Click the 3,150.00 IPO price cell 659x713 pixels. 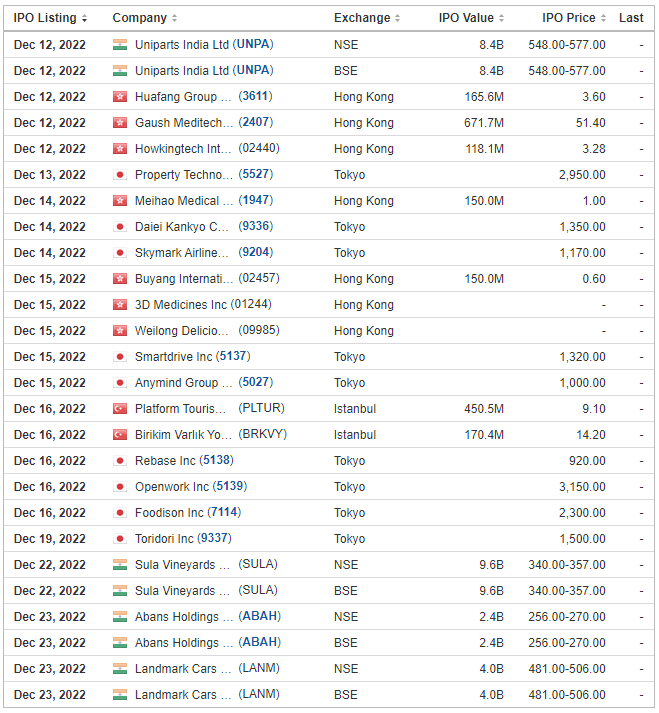582,487
